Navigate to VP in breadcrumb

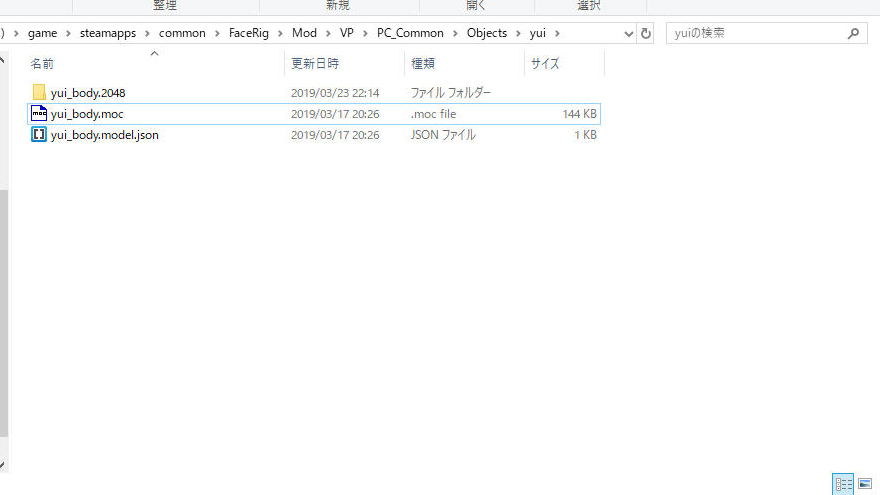[x=346, y=33]
